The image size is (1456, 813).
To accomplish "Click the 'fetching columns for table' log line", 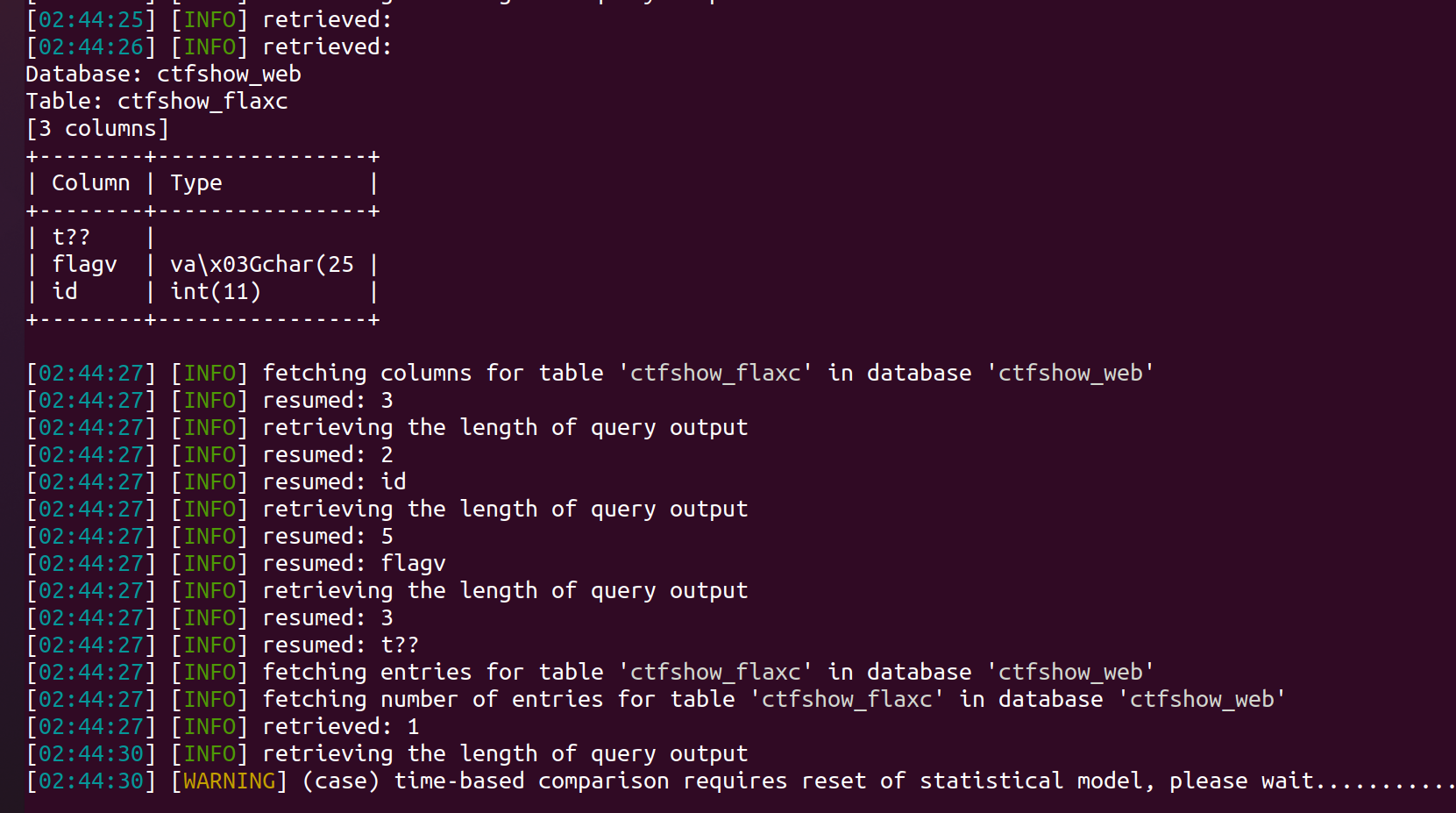I will coord(707,373).
